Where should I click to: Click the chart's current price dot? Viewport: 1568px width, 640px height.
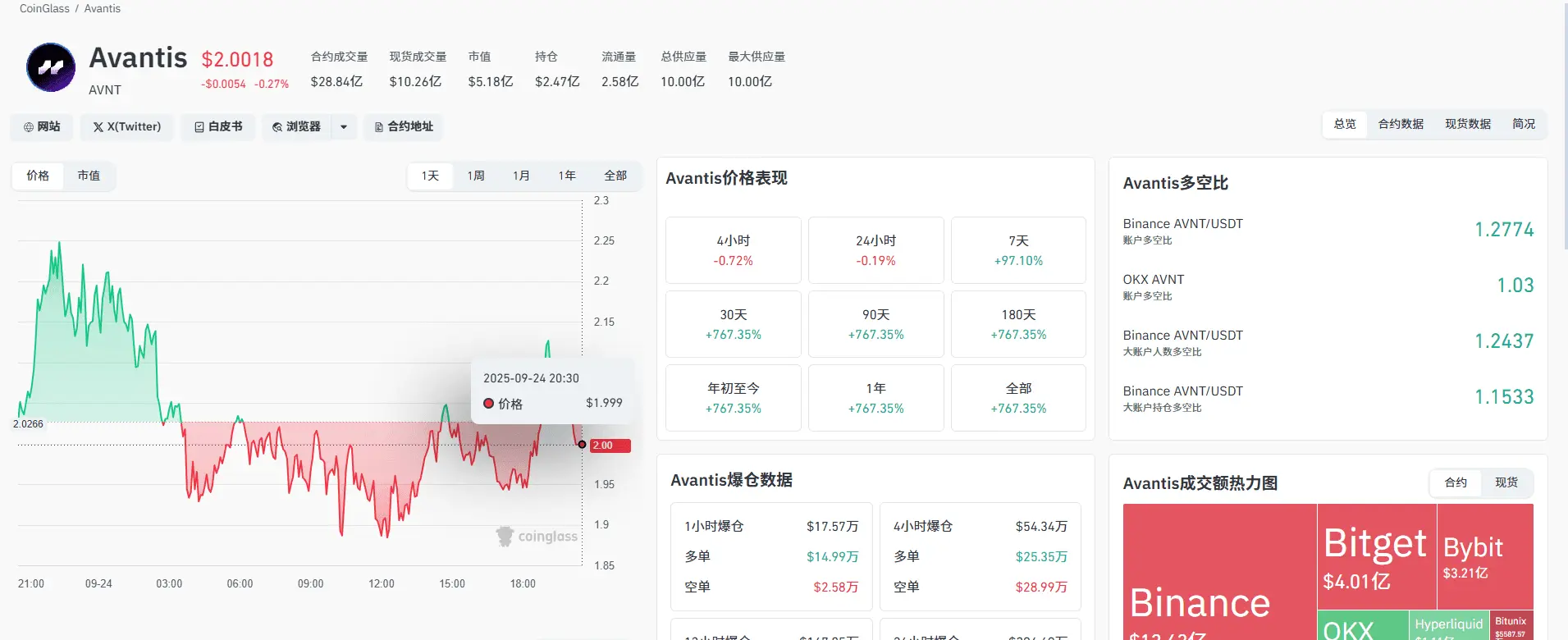click(582, 445)
